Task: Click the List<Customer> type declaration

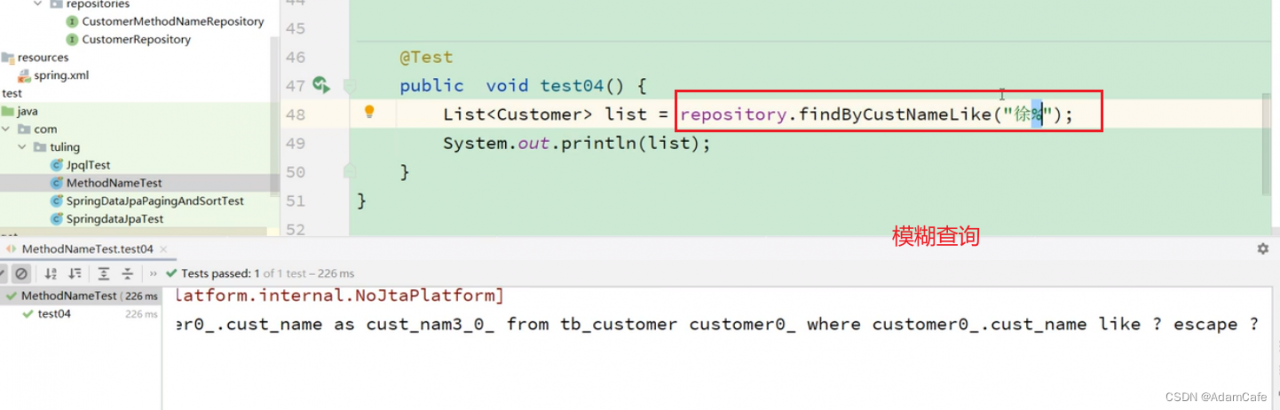Action: tap(516, 114)
